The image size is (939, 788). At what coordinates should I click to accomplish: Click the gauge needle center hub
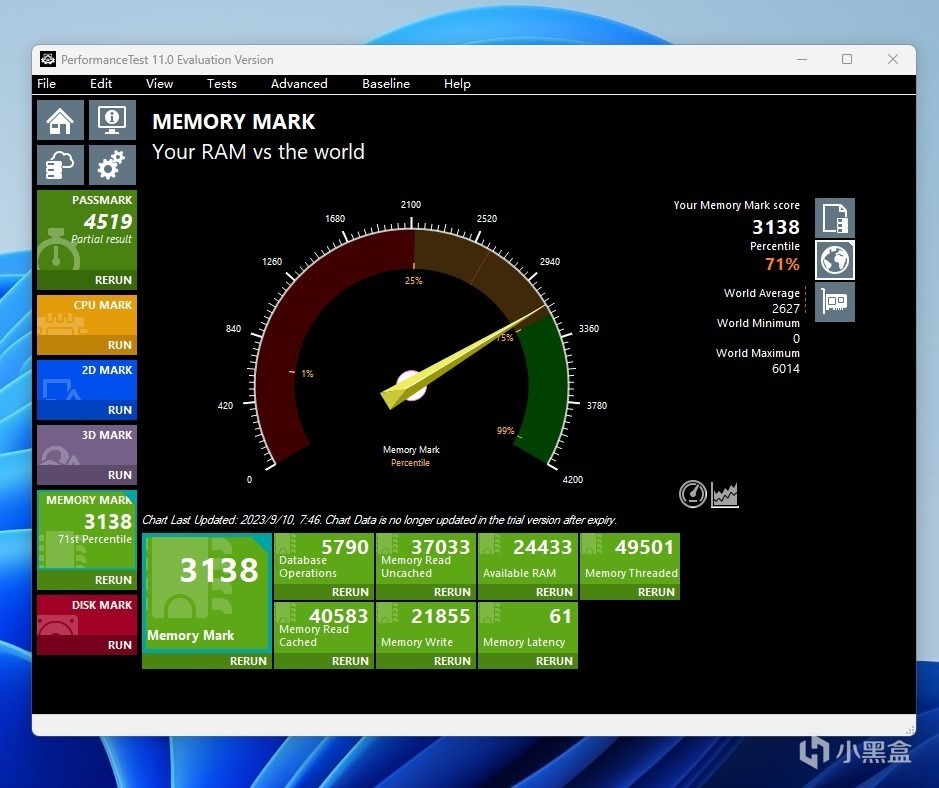click(411, 386)
